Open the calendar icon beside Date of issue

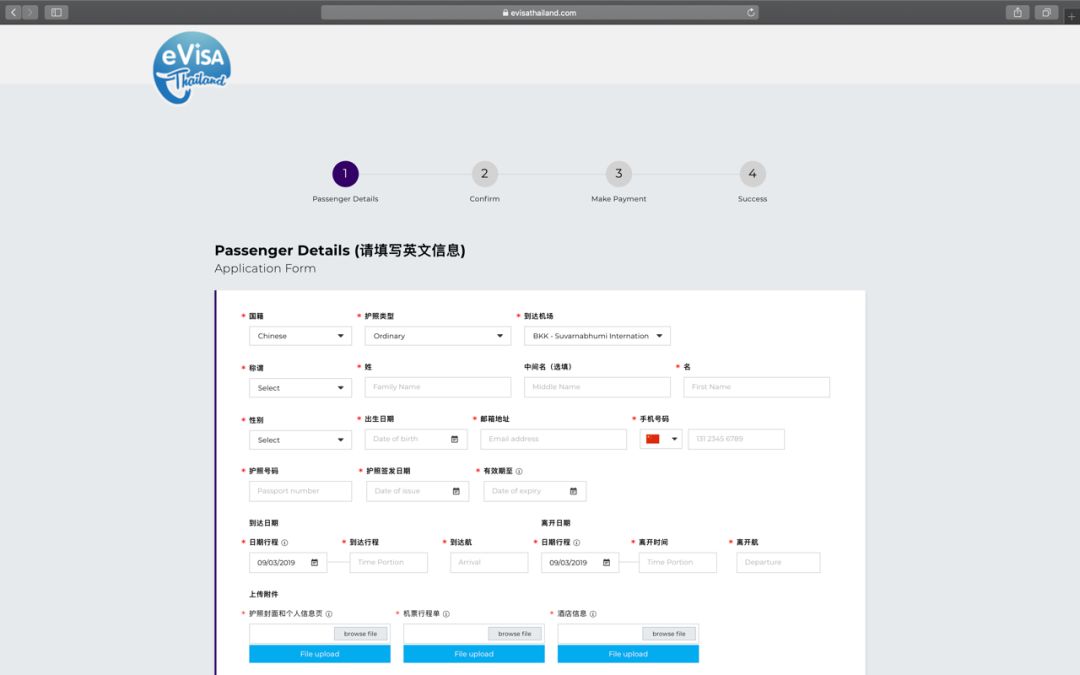pyautogui.click(x=455, y=491)
